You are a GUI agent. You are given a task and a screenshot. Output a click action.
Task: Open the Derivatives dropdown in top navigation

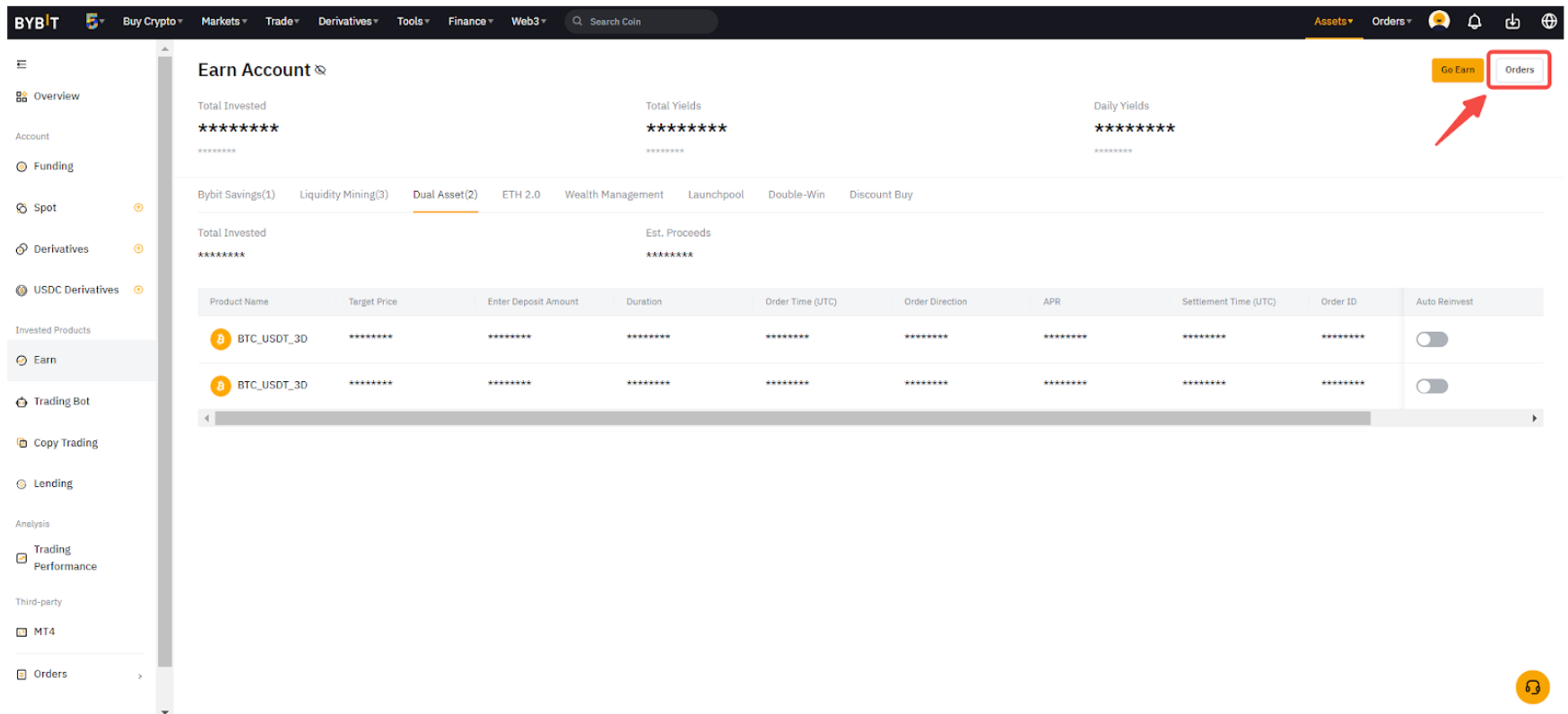coord(348,22)
